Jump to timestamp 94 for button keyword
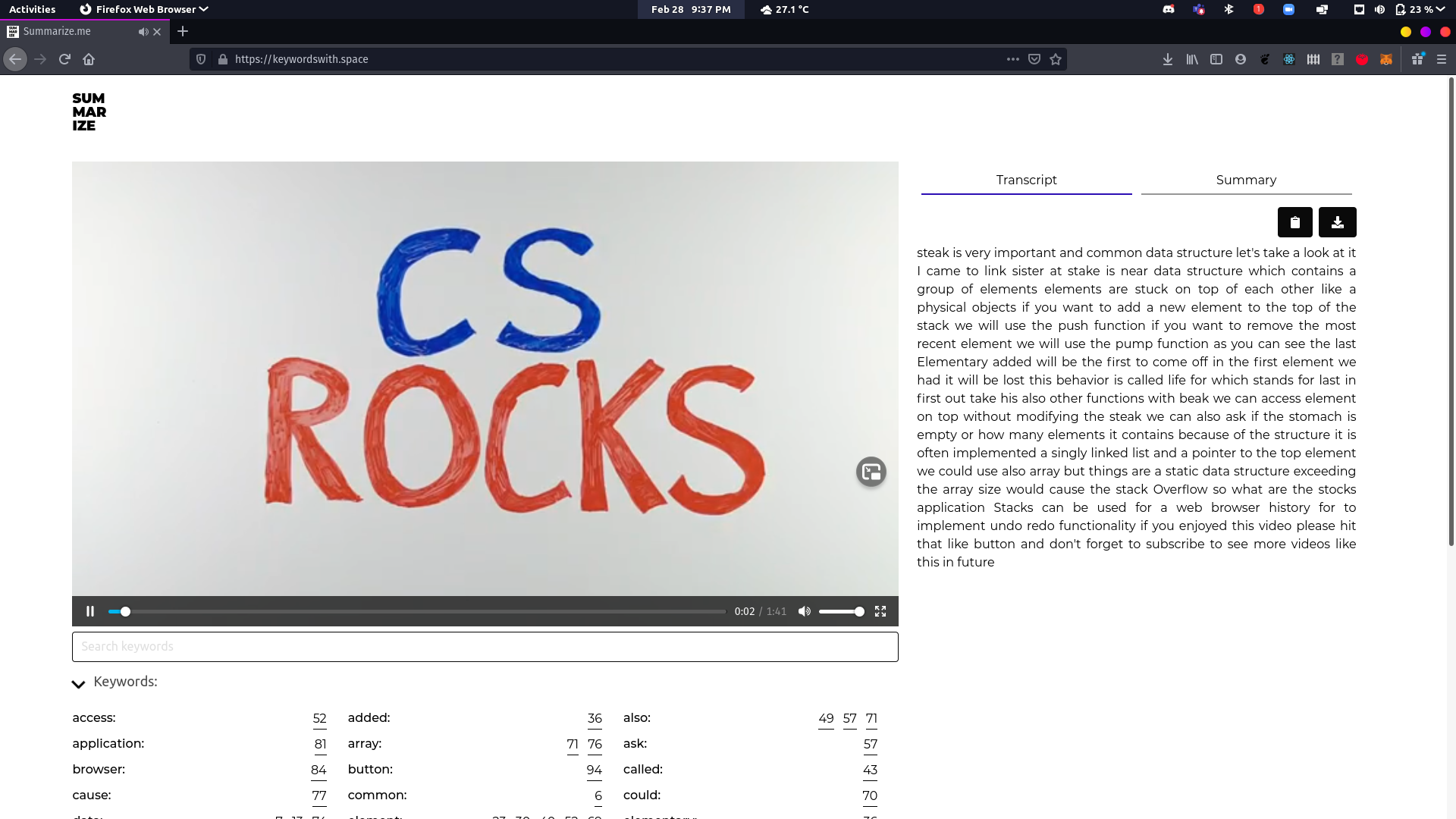Screen dimensions: 1456x819 pyautogui.click(x=594, y=770)
